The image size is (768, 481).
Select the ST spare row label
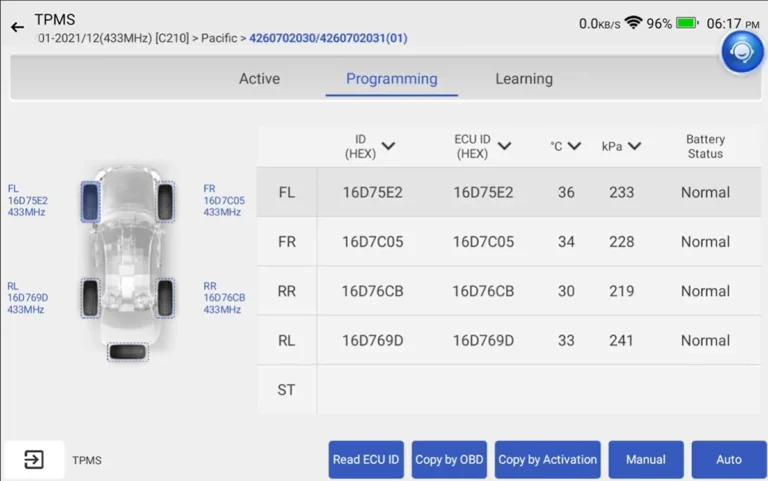click(287, 390)
